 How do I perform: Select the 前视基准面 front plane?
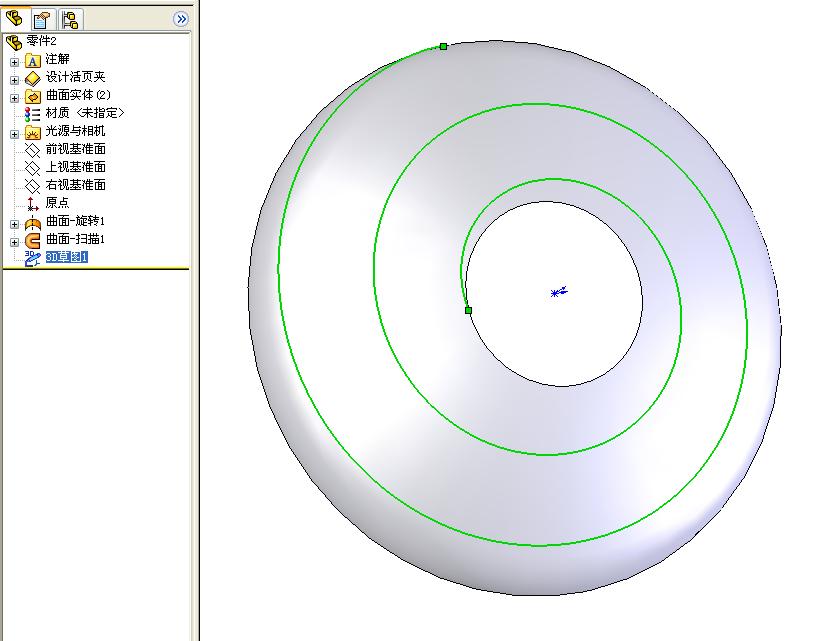click(x=75, y=149)
